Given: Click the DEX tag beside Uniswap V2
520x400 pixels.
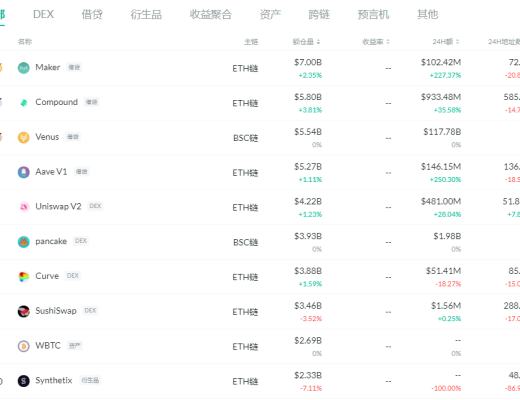Looking at the screenshot, I should point(95,206).
